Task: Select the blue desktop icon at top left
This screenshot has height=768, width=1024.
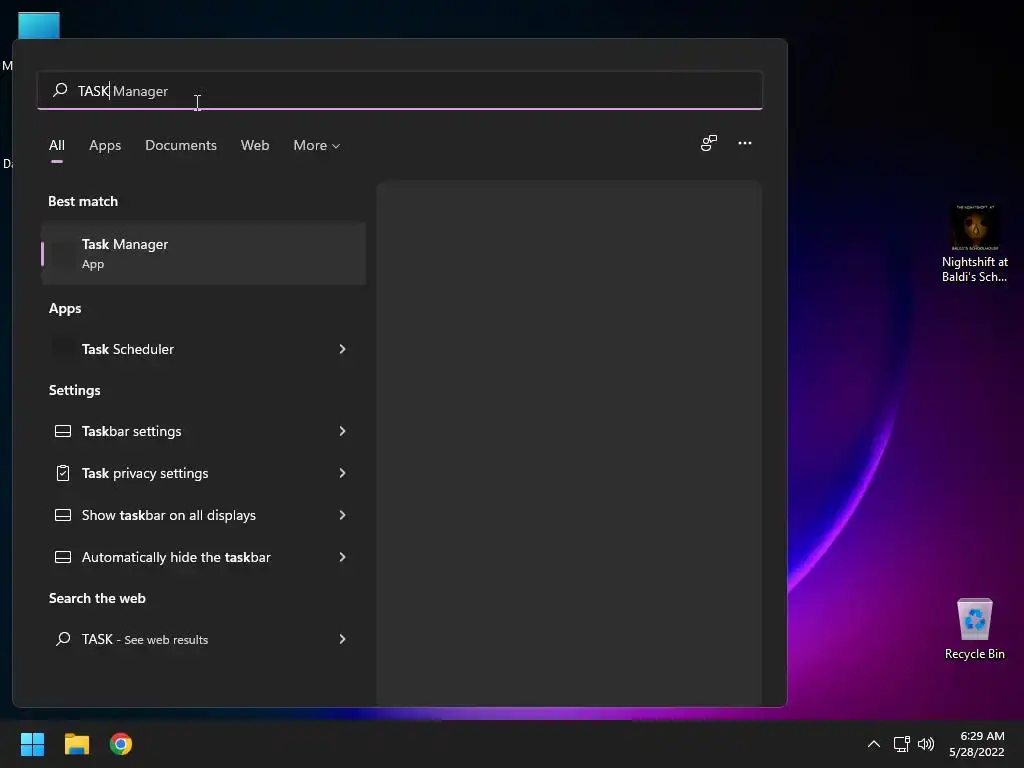Action: (x=39, y=25)
